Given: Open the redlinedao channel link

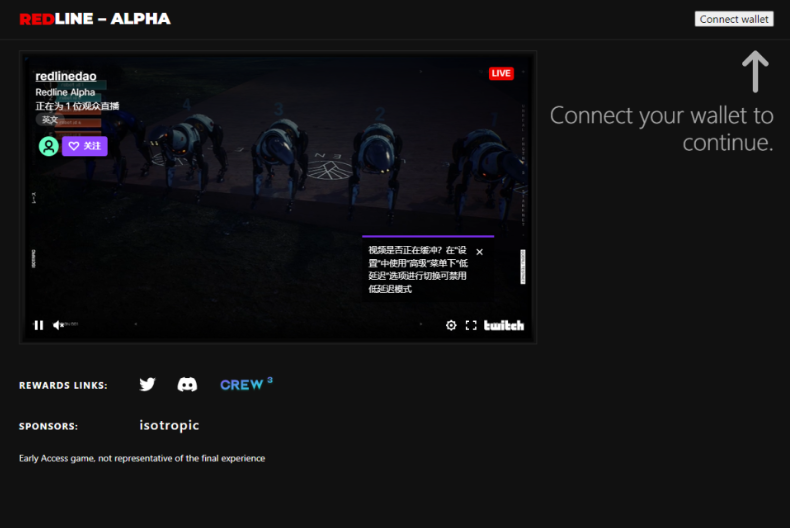Looking at the screenshot, I should 66,76.
